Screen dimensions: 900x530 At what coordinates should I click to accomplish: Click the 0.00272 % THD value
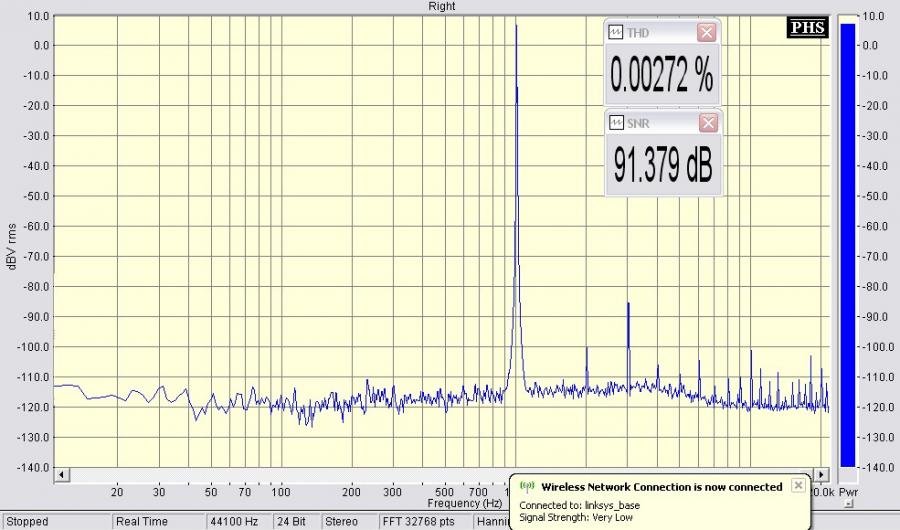(x=662, y=77)
